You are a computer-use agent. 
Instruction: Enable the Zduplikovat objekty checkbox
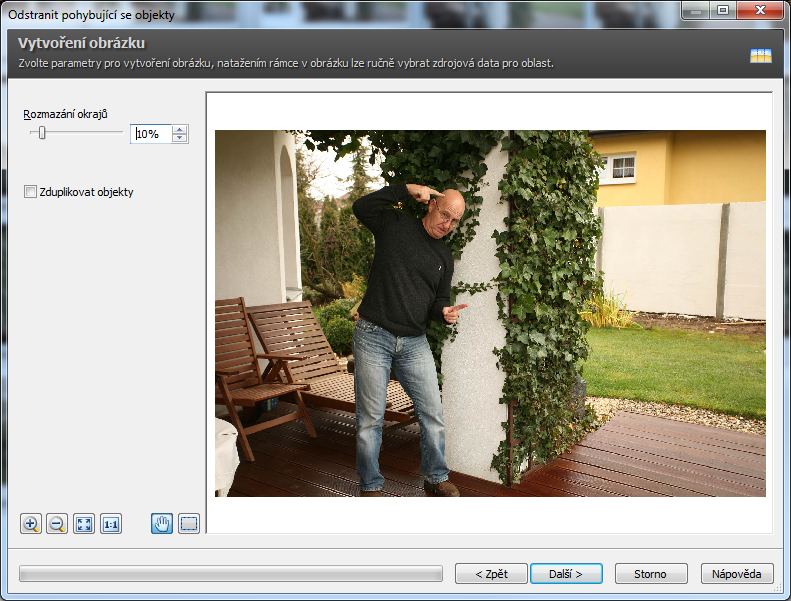pos(31,192)
